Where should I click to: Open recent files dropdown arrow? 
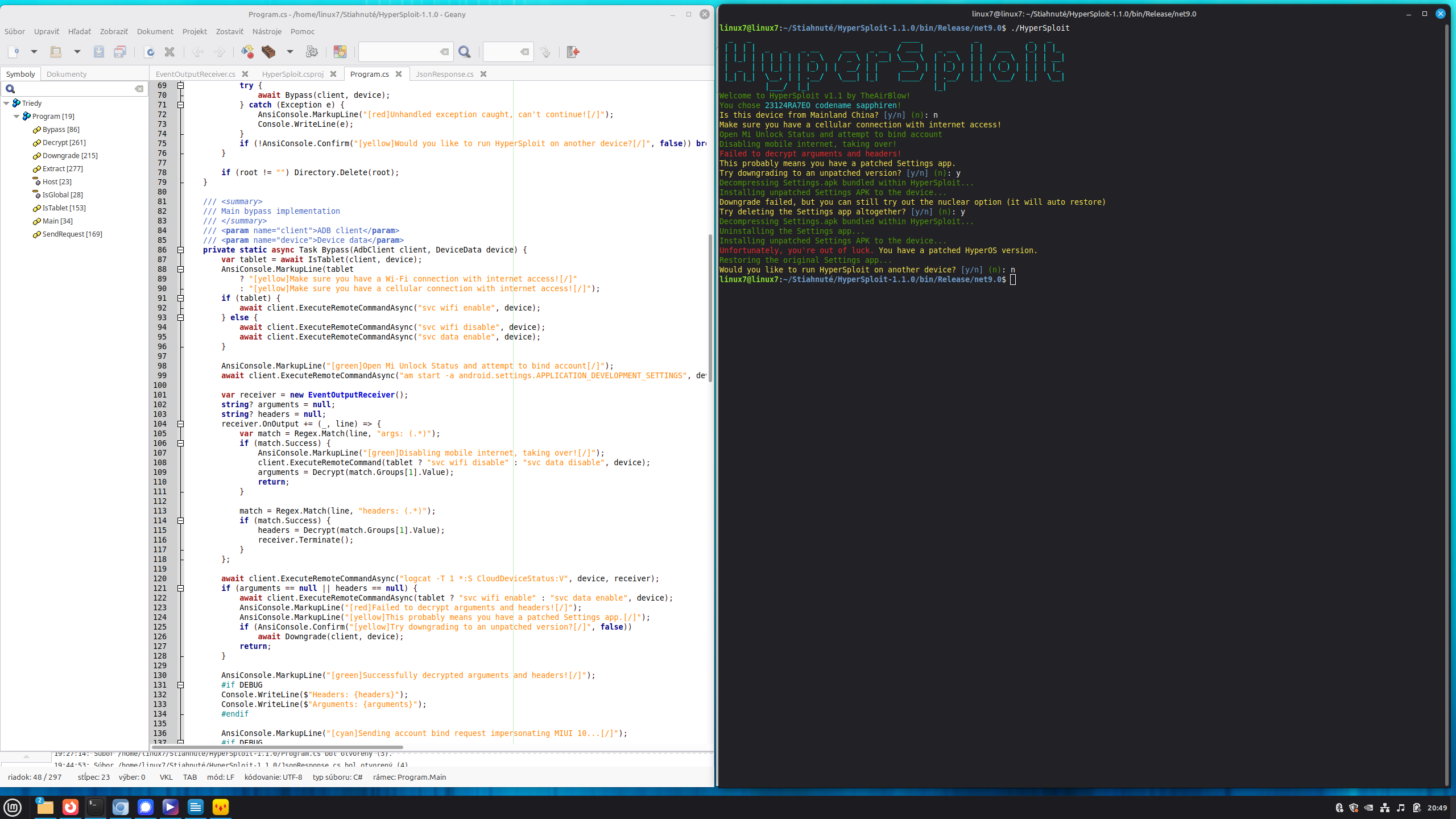point(77,52)
